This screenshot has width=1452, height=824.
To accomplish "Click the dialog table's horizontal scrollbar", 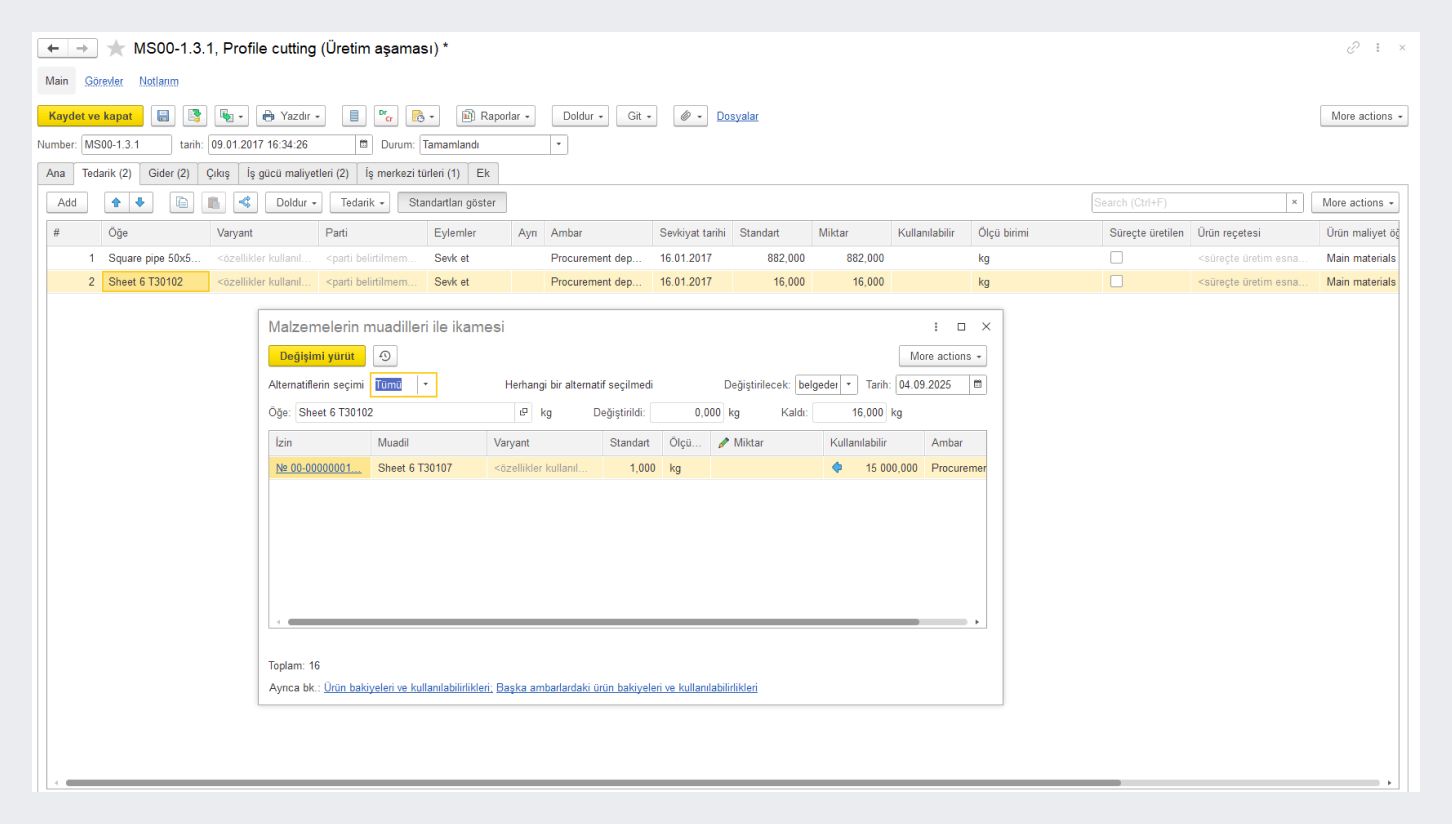I will point(602,621).
